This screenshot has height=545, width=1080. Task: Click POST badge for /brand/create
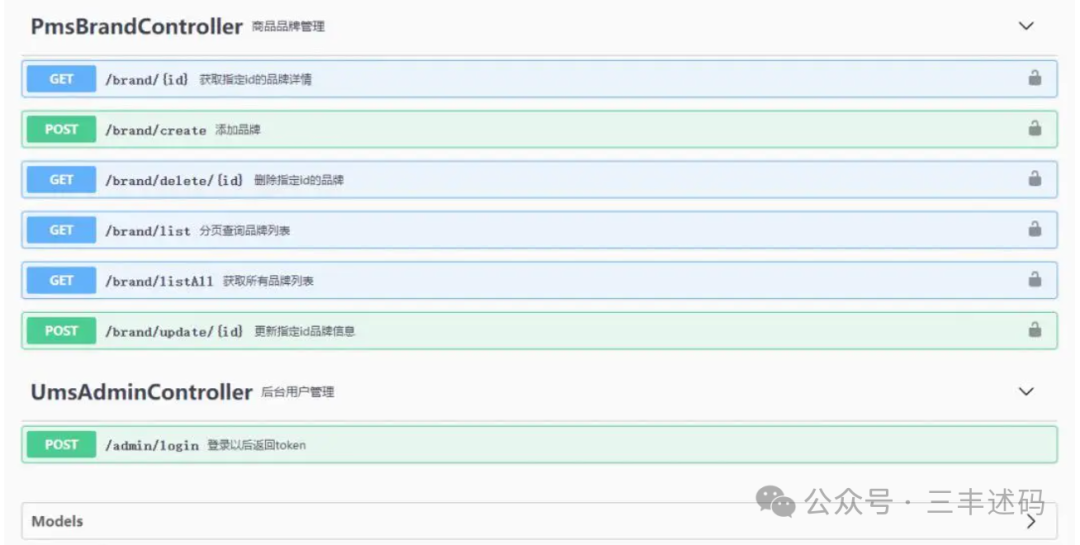click(x=61, y=129)
